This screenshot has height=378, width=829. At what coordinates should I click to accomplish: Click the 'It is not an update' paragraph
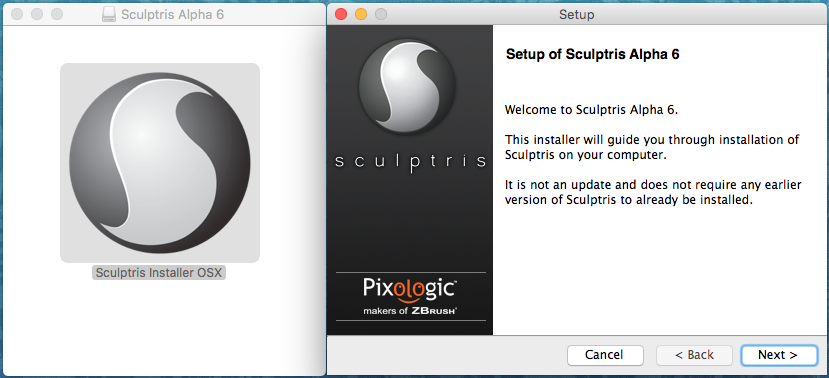(x=653, y=192)
